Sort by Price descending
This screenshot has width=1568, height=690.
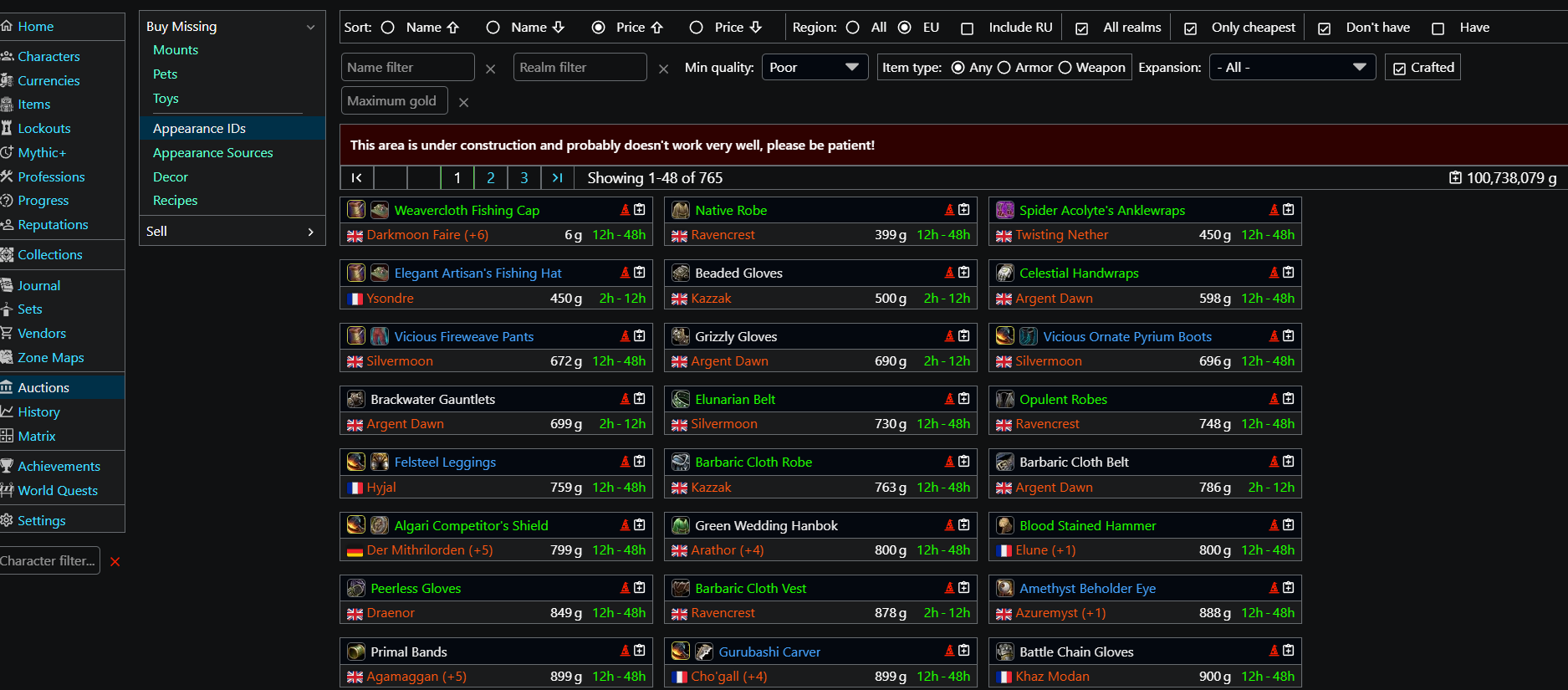coord(696,28)
